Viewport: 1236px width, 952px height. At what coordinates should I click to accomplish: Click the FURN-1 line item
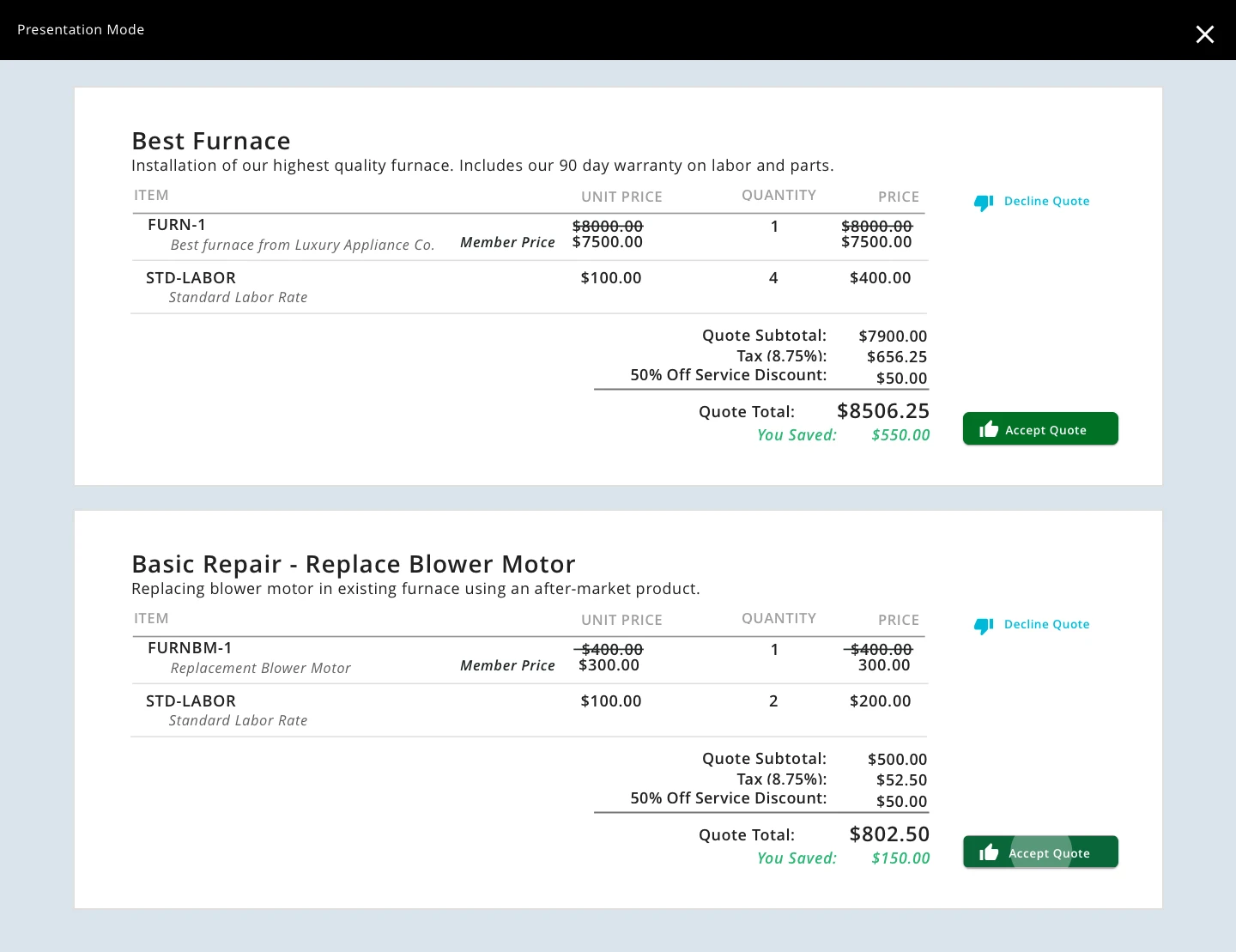click(177, 225)
